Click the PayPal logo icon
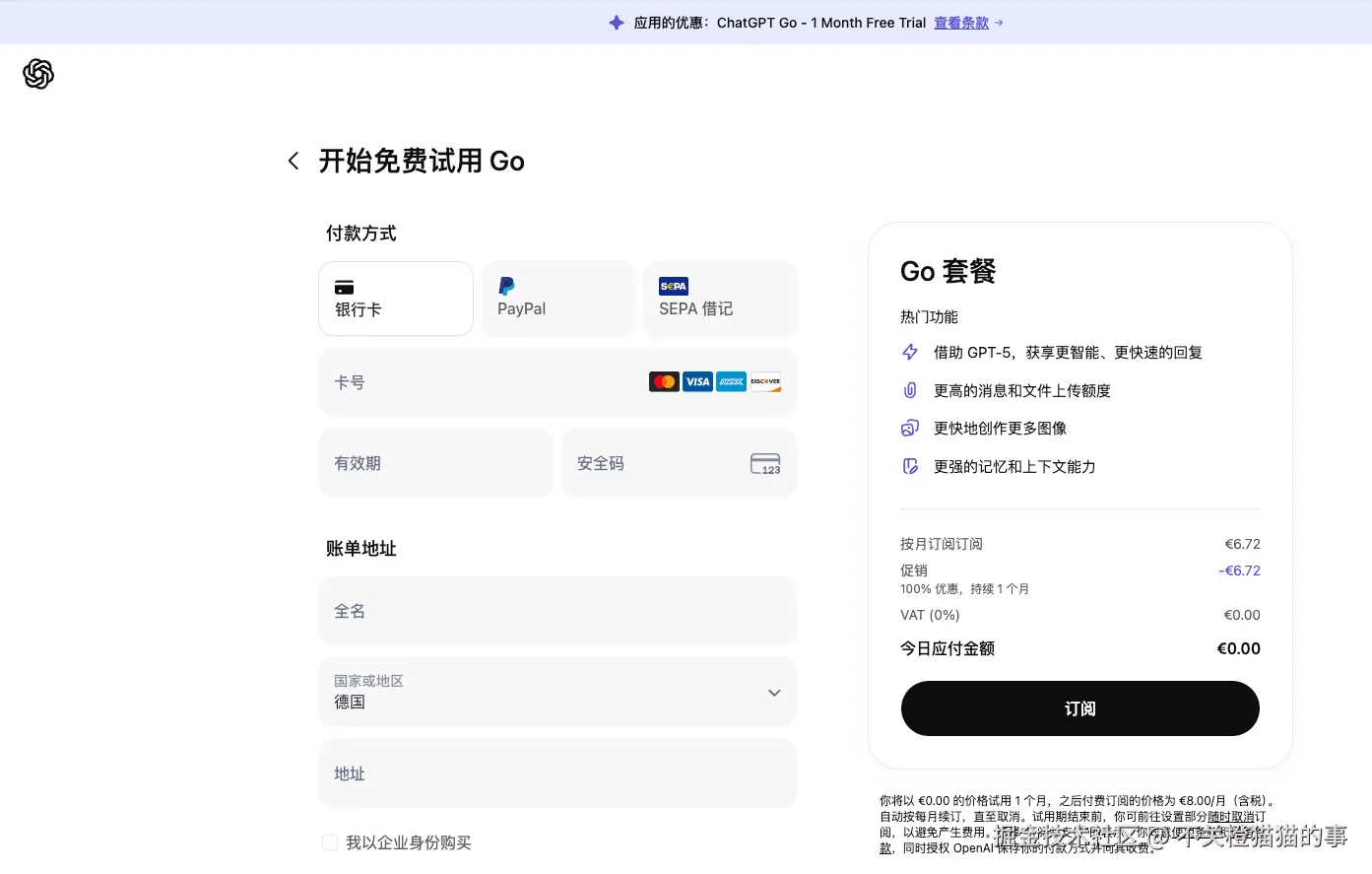1372x874 pixels. pyautogui.click(x=505, y=285)
